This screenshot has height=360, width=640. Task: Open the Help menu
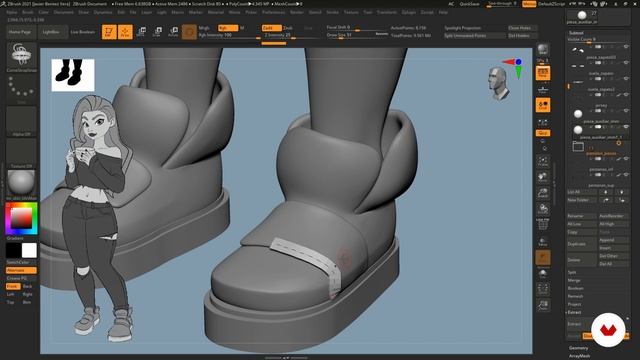click(x=443, y=12)
